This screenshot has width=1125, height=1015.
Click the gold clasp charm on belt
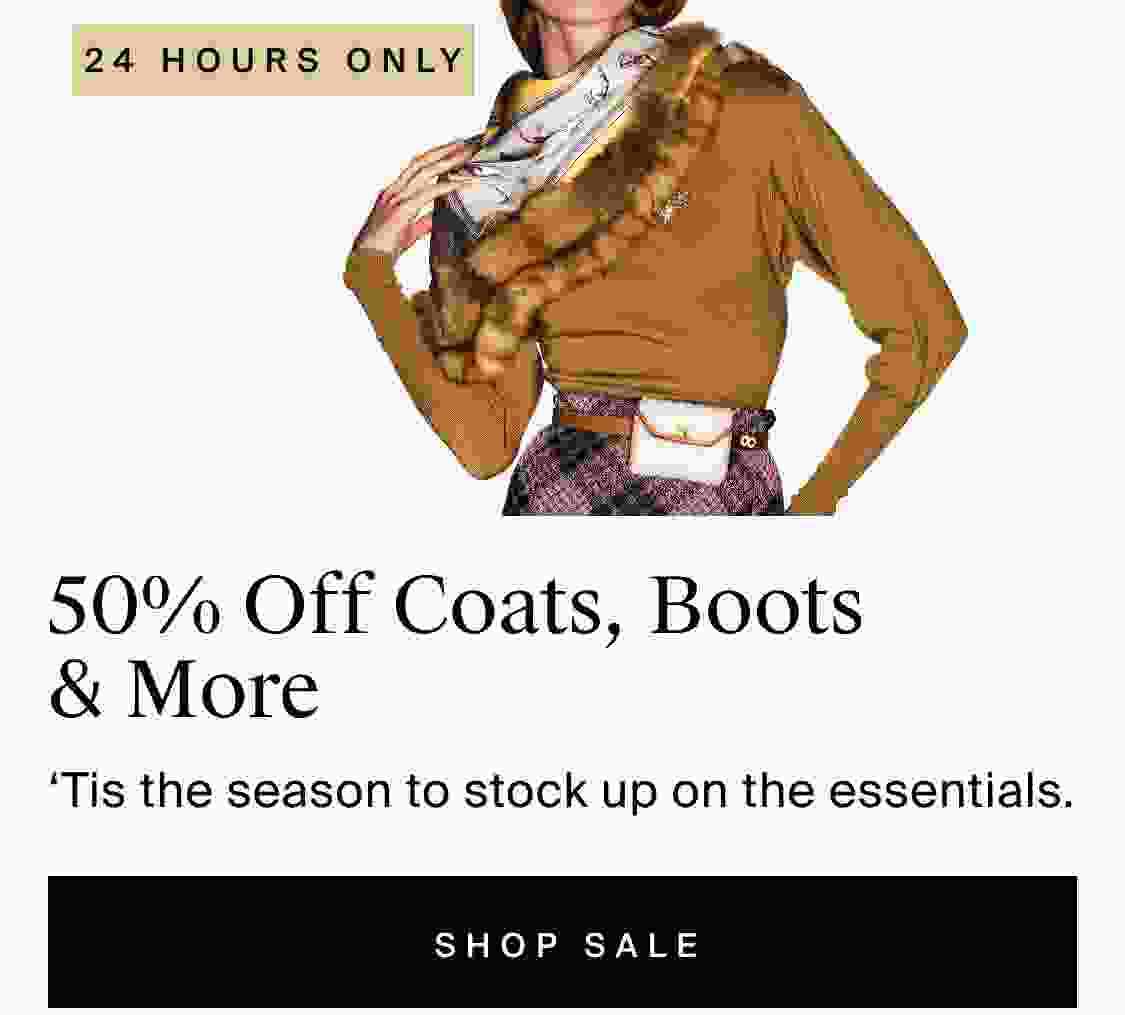[x=750, y=440]
